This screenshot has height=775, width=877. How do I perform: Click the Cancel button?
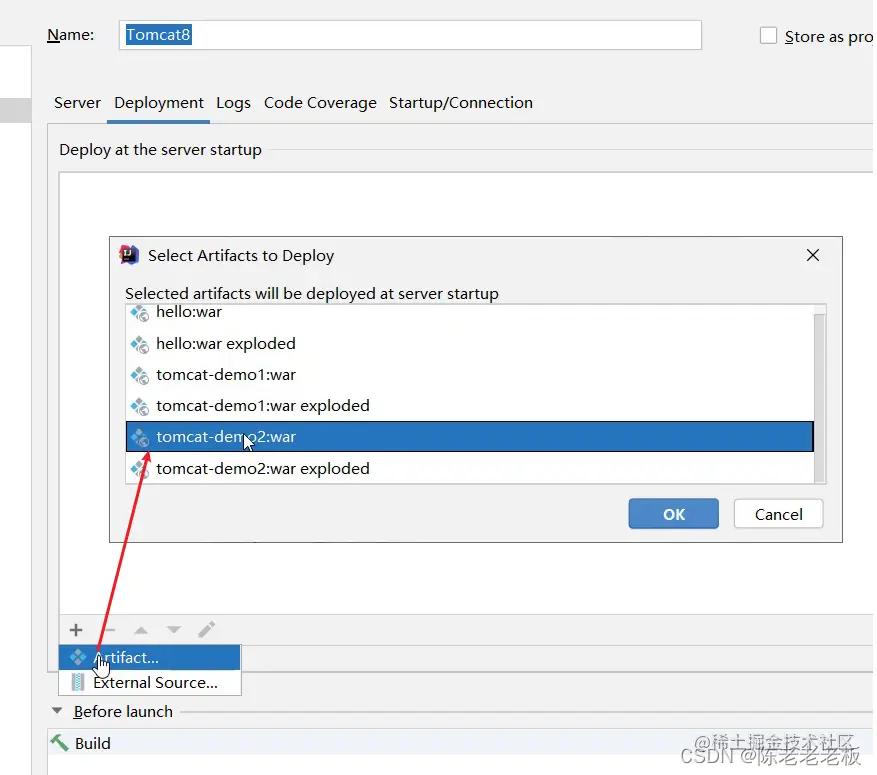pyautogui.click(x=779, y=513)
